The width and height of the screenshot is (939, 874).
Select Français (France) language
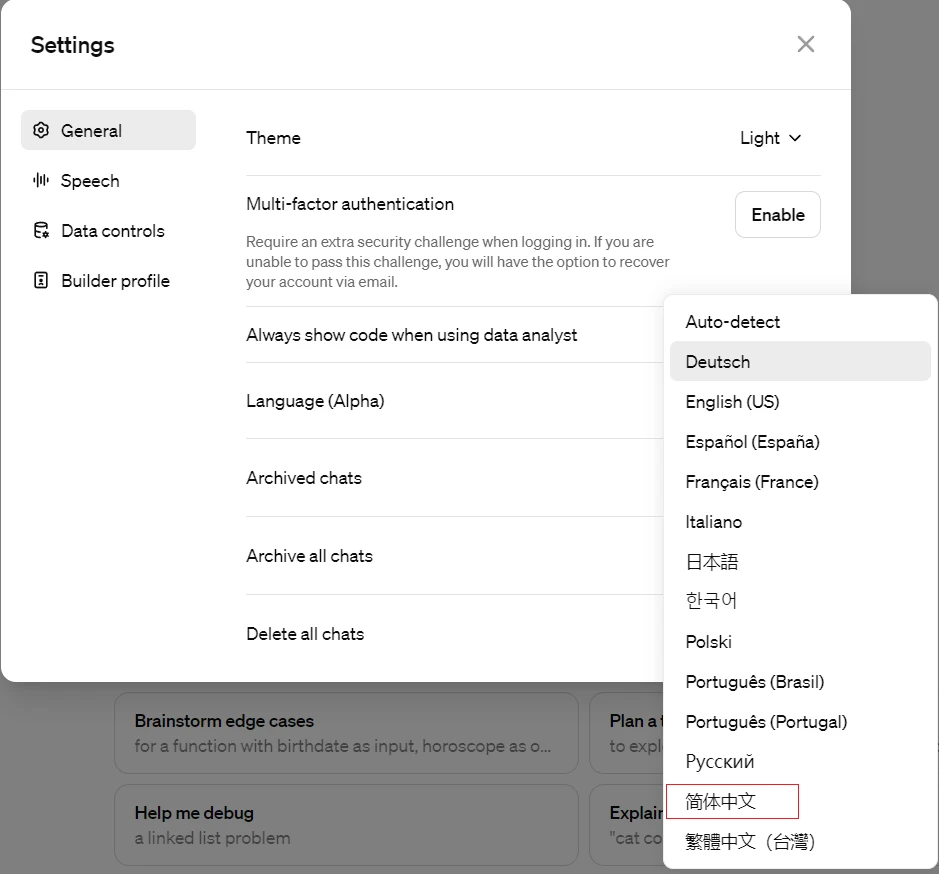tap(799, 482)
